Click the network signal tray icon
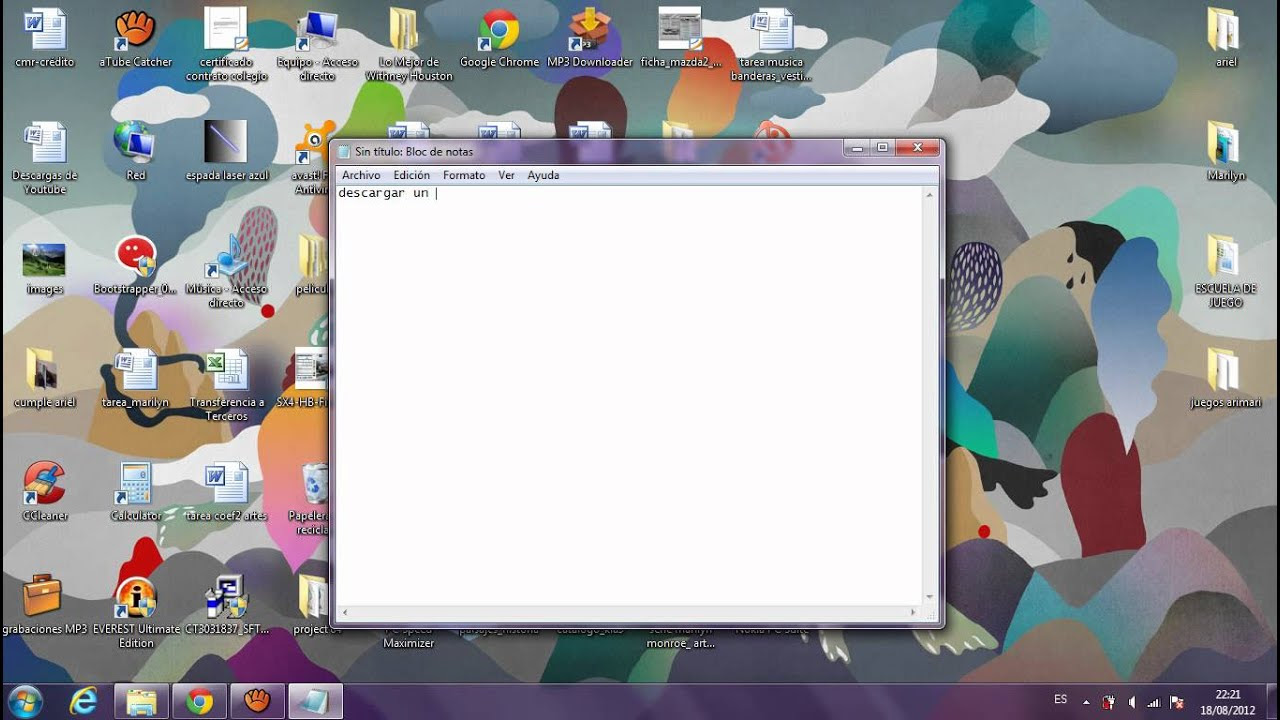The width and height of the screenshot is (1280, 720). click(1154, 702)
